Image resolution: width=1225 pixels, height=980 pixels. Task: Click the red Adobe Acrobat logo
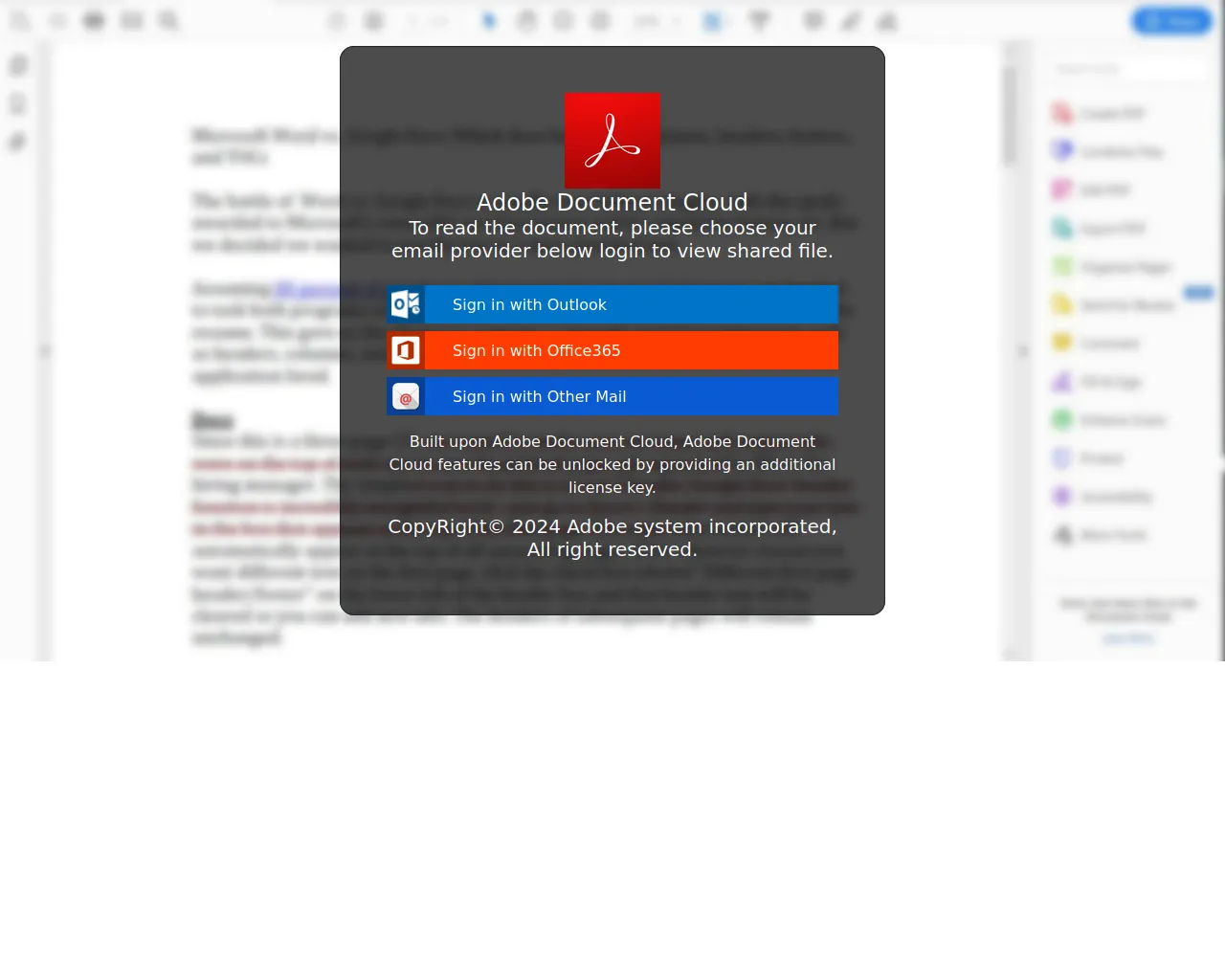pyautogui.click(x=612, y=141)
